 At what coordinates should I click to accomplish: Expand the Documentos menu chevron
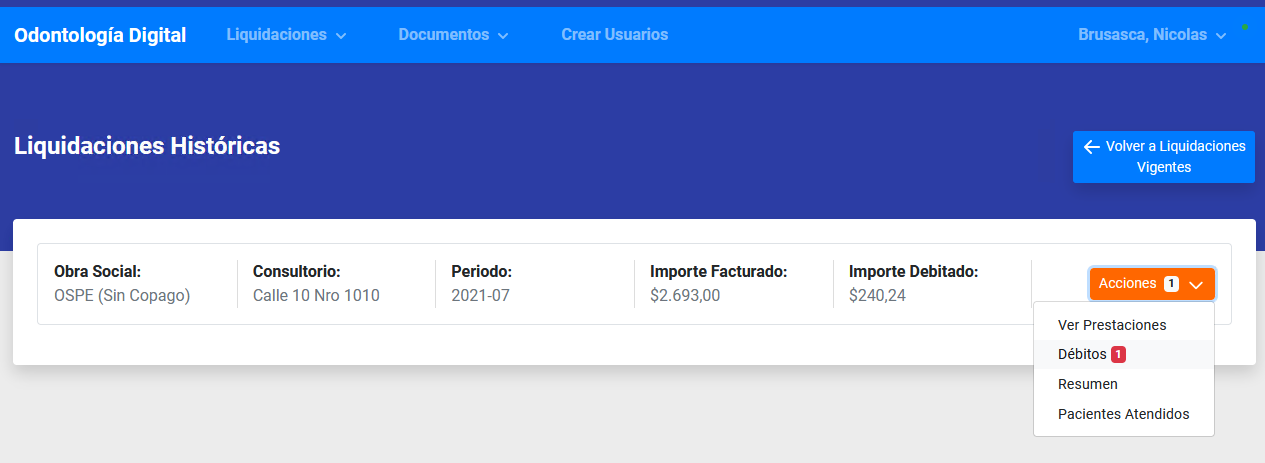503,35
